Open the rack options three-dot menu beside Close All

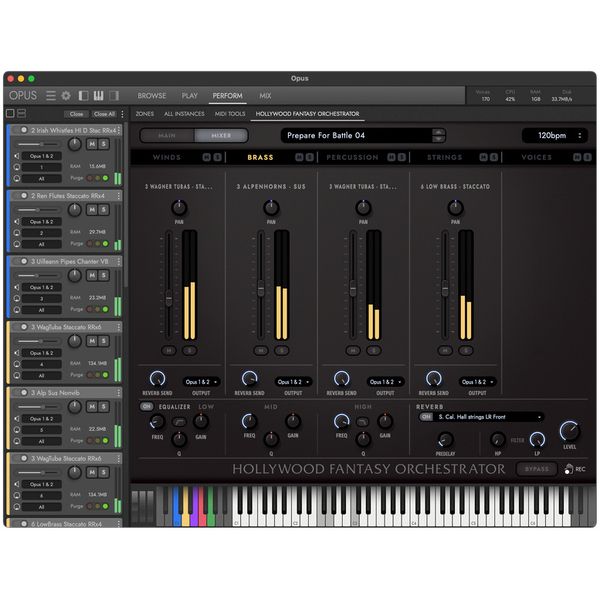tap(122, 114)
